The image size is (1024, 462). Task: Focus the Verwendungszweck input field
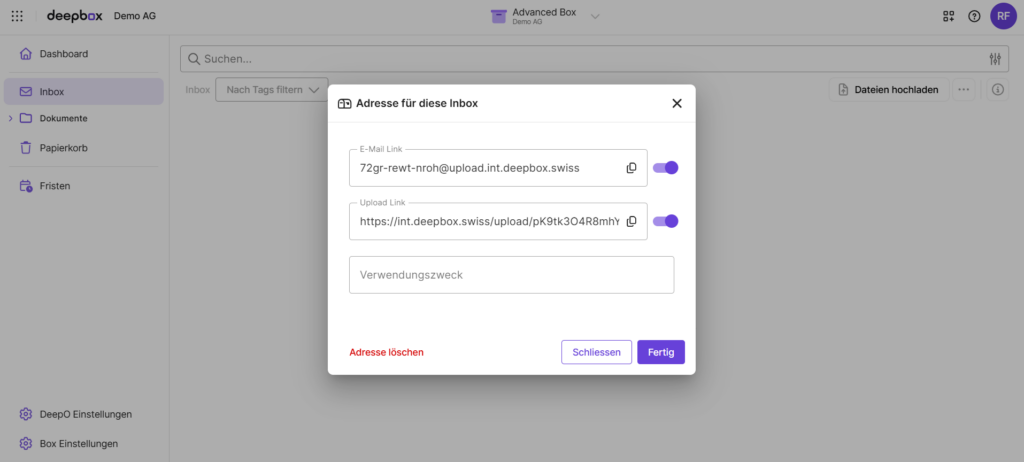click(x=511, y=275)
